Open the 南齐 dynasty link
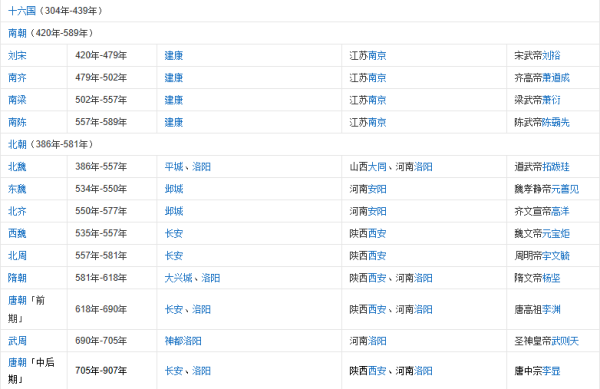Screen dimensions: 600x389 tap(17, 78)
